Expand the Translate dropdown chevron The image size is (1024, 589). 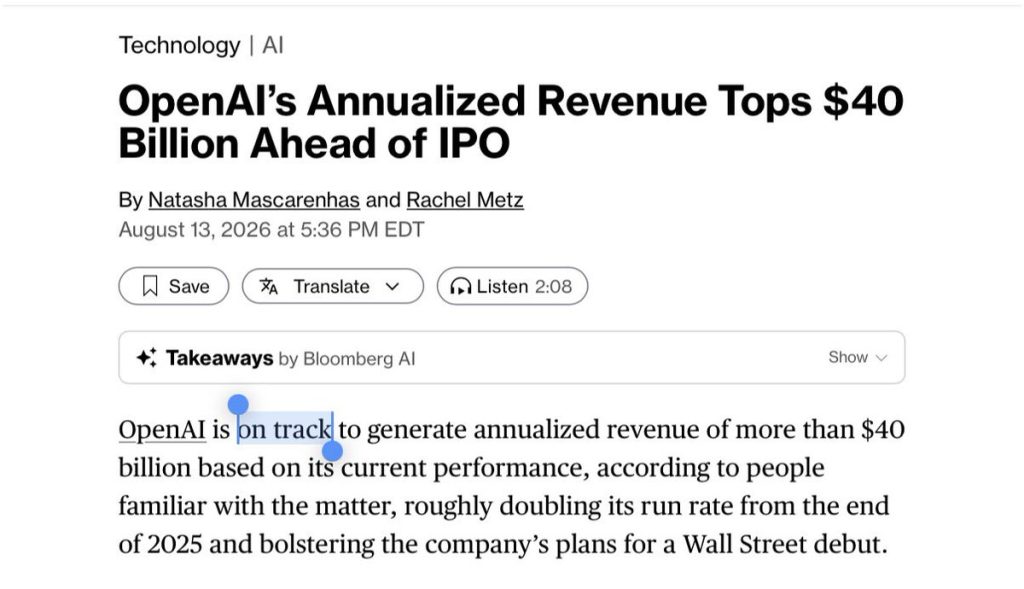coord(392,286)
